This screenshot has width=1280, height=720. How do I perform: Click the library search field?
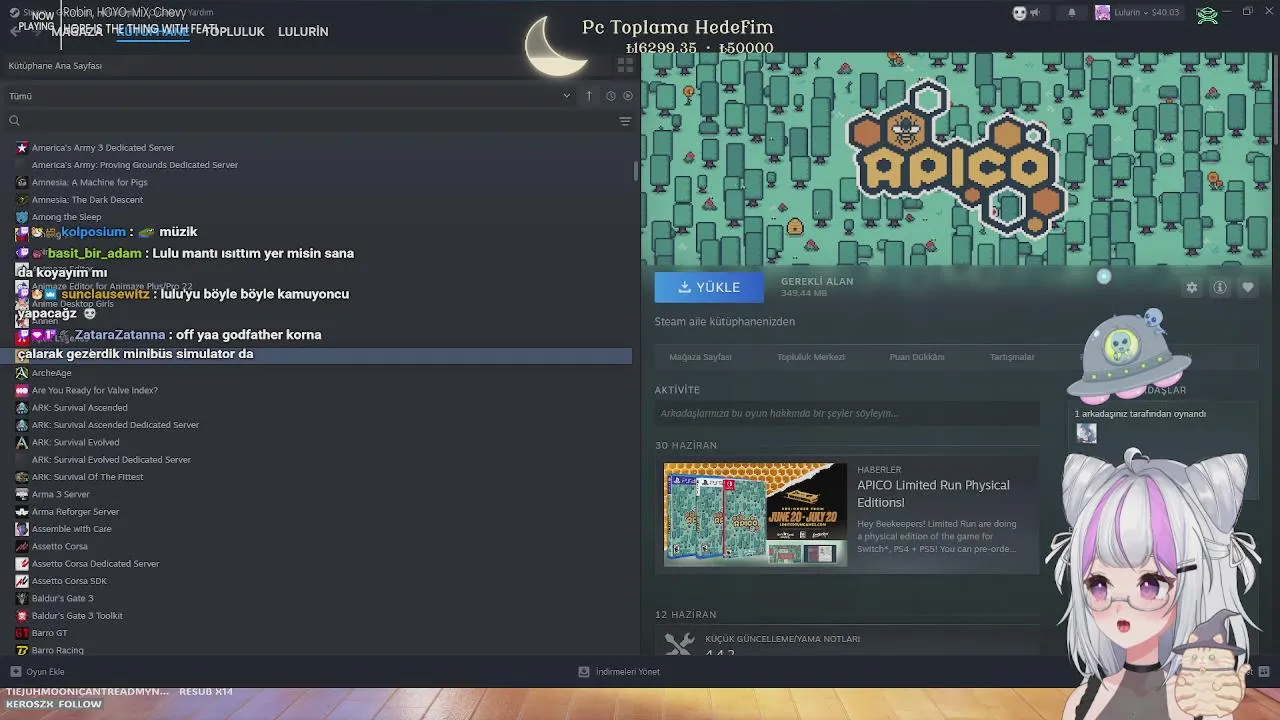tap(310, 121)
